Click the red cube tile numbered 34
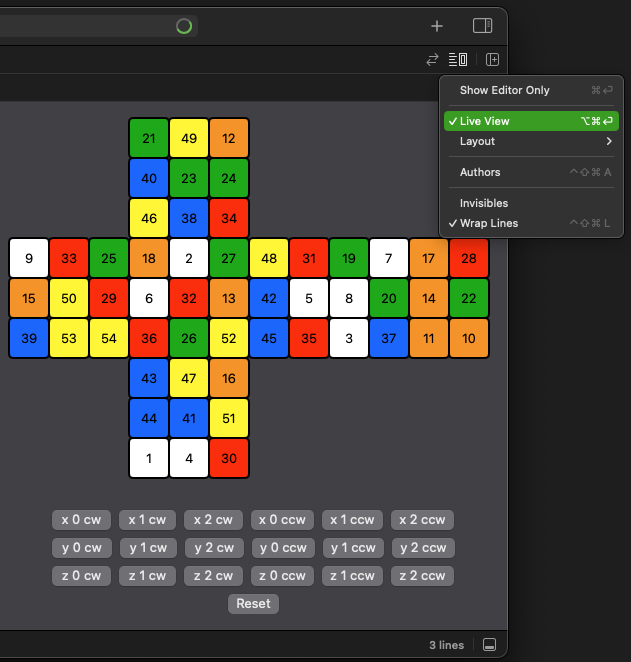 pyautogui.click(x=229, y=218)
